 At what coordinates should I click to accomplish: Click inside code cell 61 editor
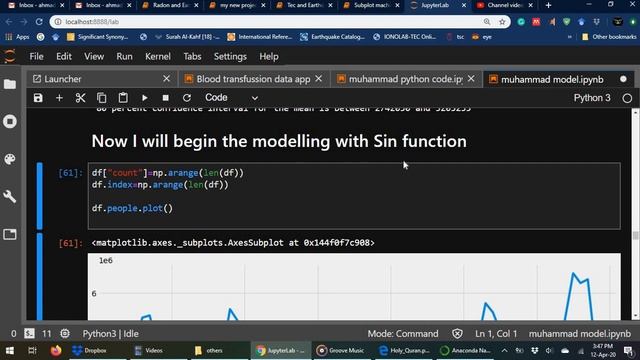click(x=354, y=196)
